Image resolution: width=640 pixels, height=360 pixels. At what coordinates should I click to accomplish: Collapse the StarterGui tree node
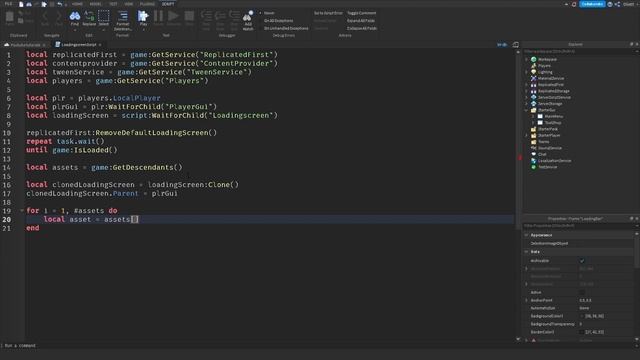tap(527, 110)
